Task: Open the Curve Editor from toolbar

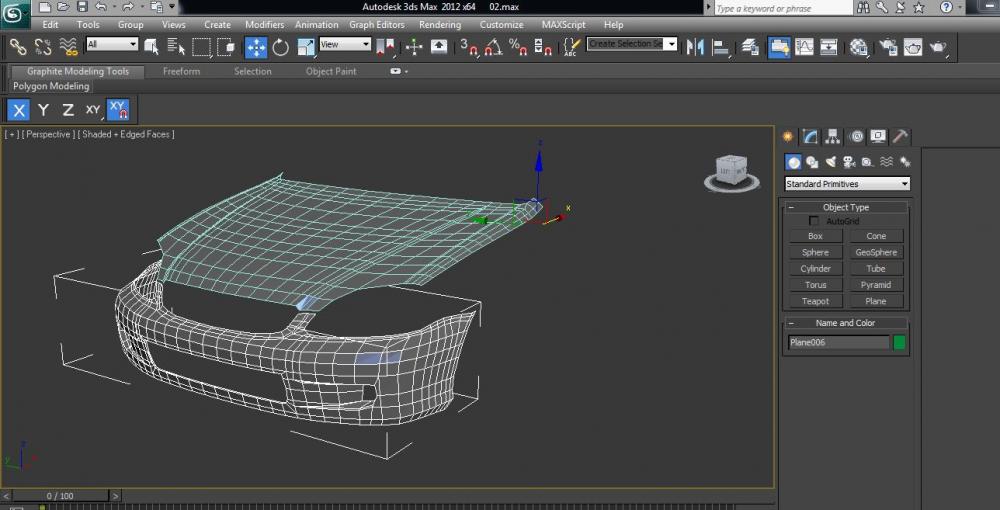Action: pyautogui.click(x=804, y=46)
